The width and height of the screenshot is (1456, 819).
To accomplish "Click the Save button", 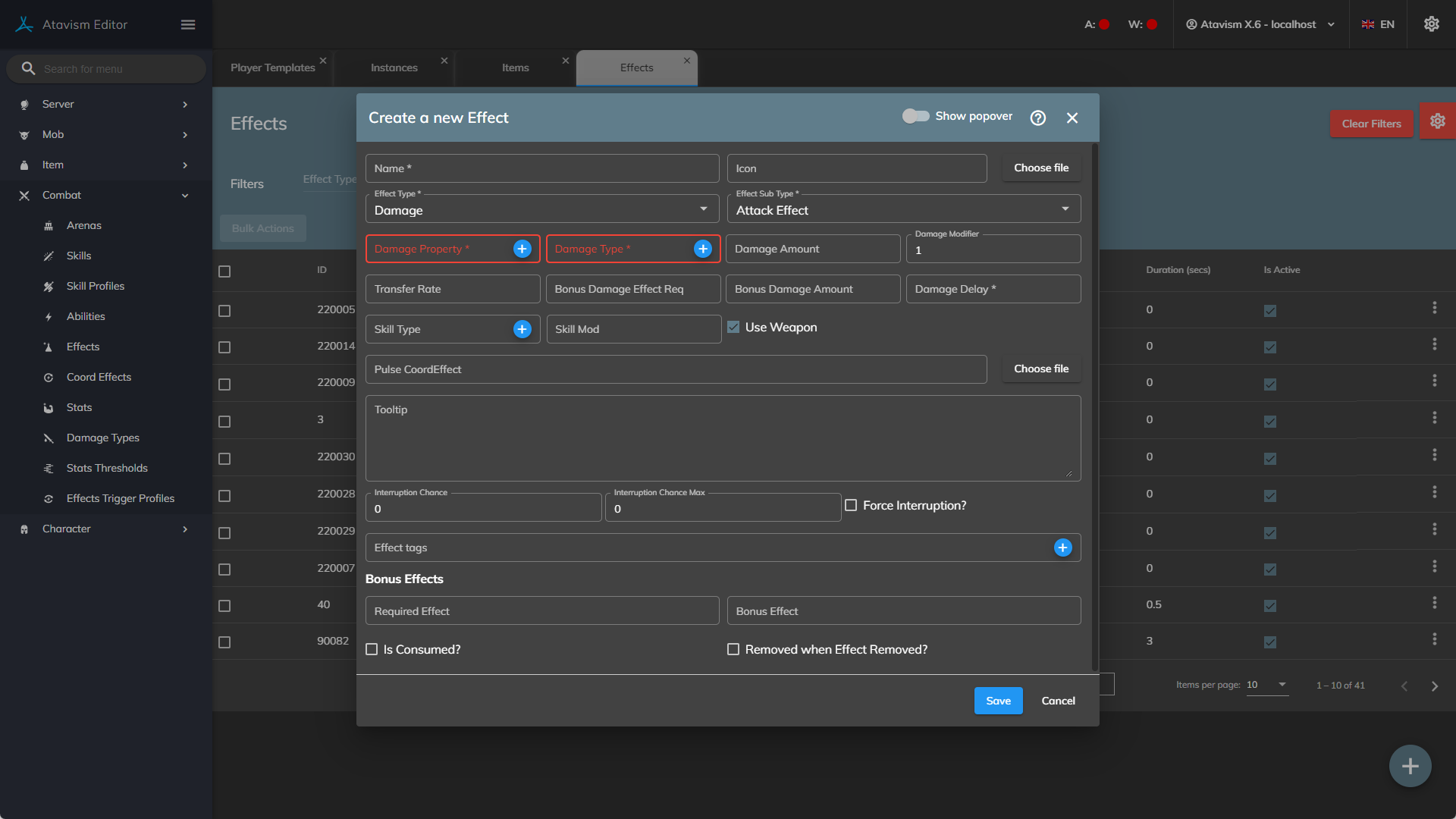I will (998, 701).
